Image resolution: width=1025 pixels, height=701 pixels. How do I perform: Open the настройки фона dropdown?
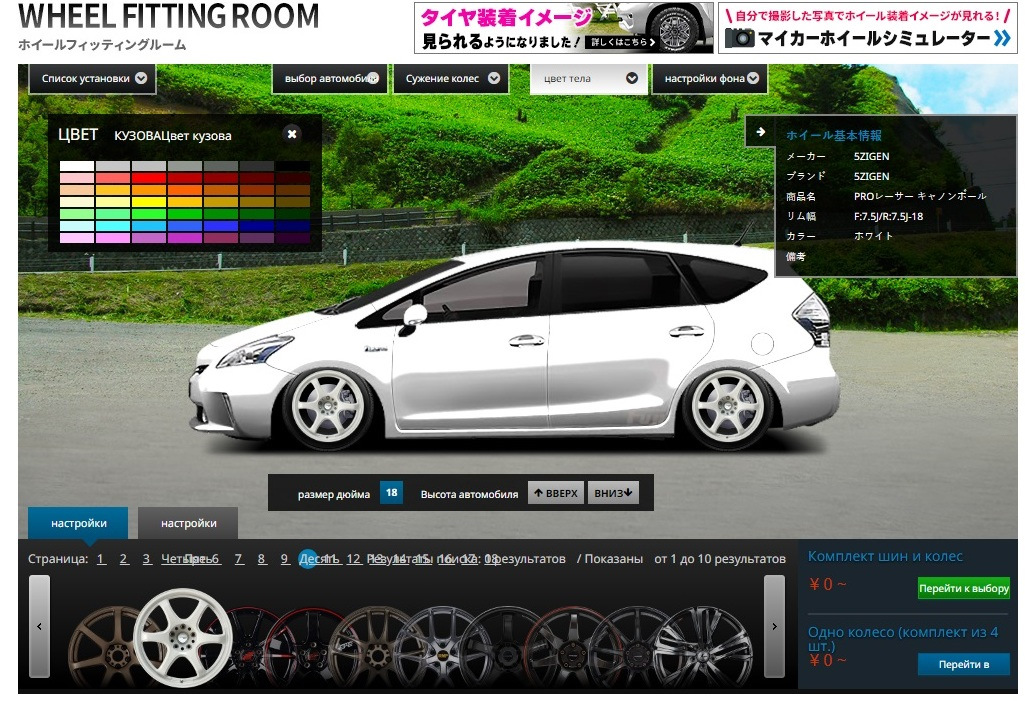709,78
